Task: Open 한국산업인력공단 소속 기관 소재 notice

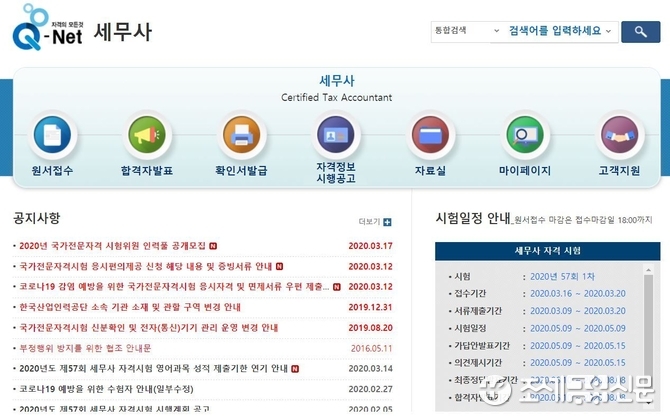Action: (129, 307)
